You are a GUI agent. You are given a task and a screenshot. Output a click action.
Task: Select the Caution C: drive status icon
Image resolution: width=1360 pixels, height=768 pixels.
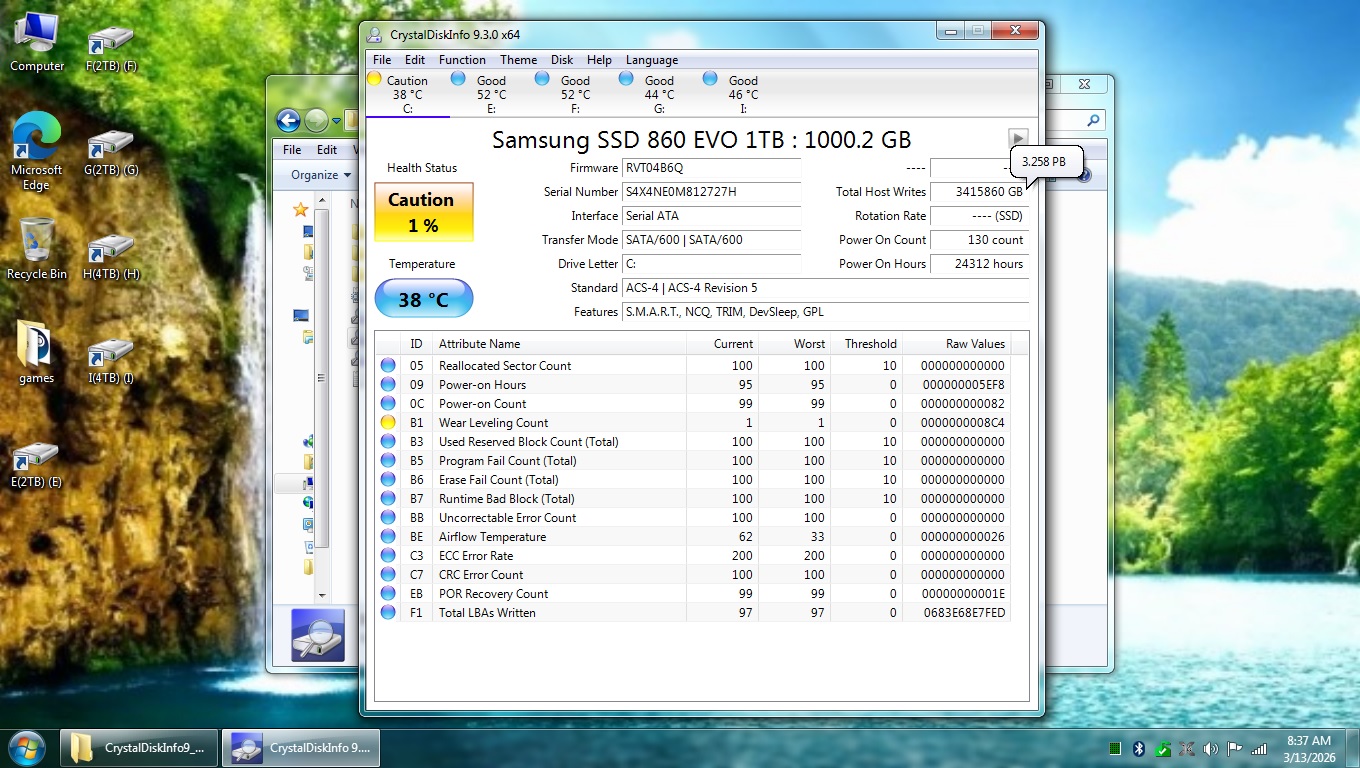(374, 79)
